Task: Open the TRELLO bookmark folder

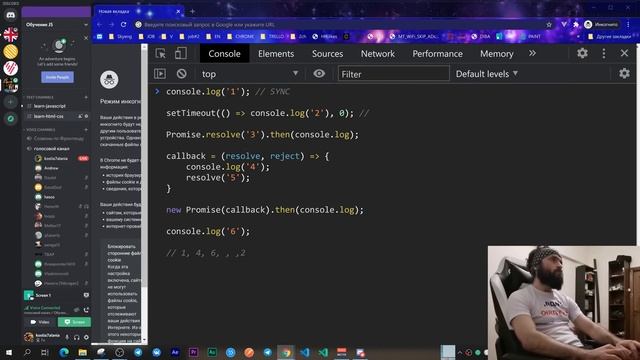Action: 272,36
